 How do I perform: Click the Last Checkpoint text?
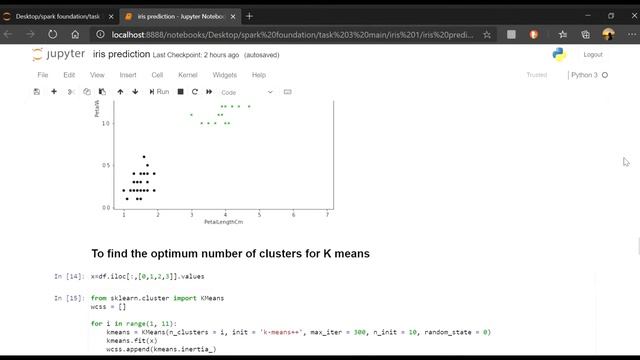point(196,55)
